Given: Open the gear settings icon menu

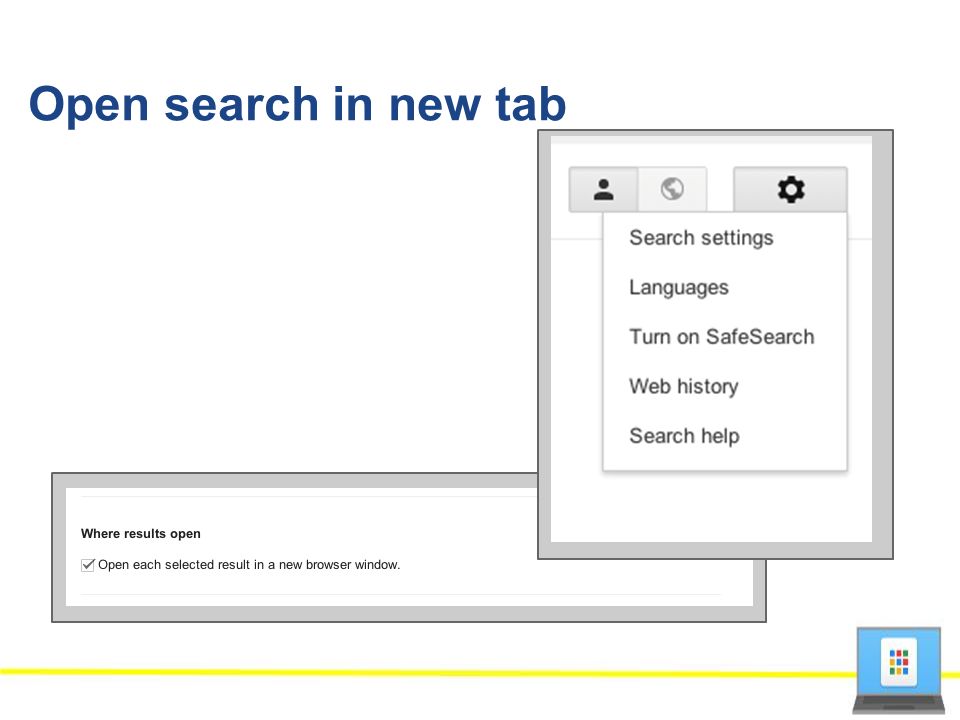Looking at the screenshot, I should point(790,189).
